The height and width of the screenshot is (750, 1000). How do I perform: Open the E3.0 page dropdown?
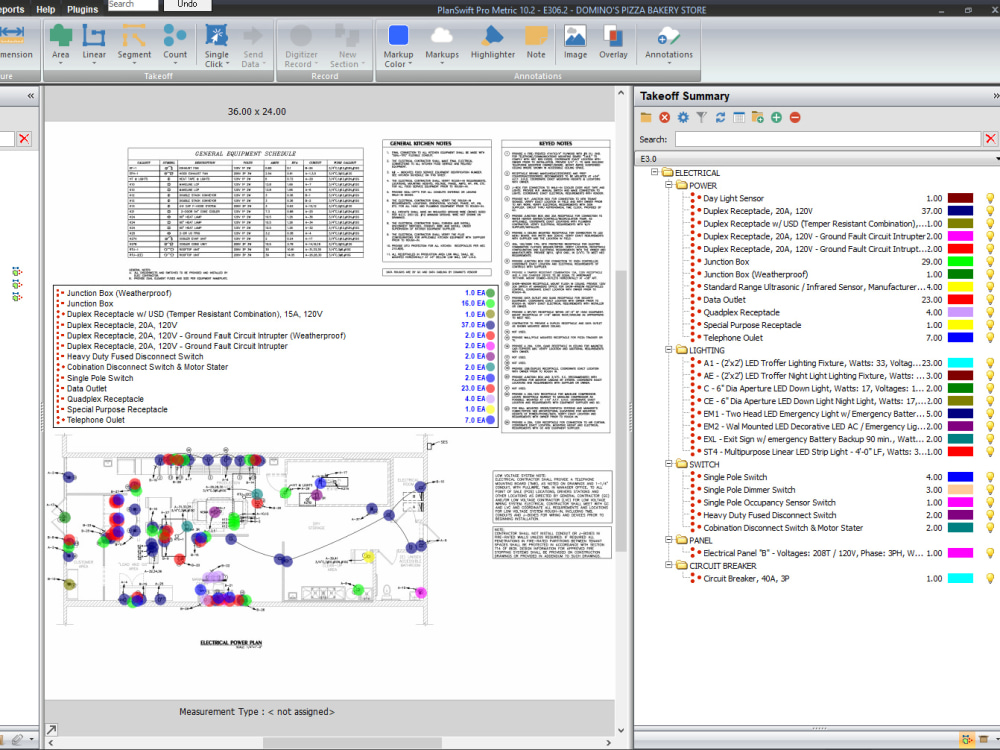996,159
